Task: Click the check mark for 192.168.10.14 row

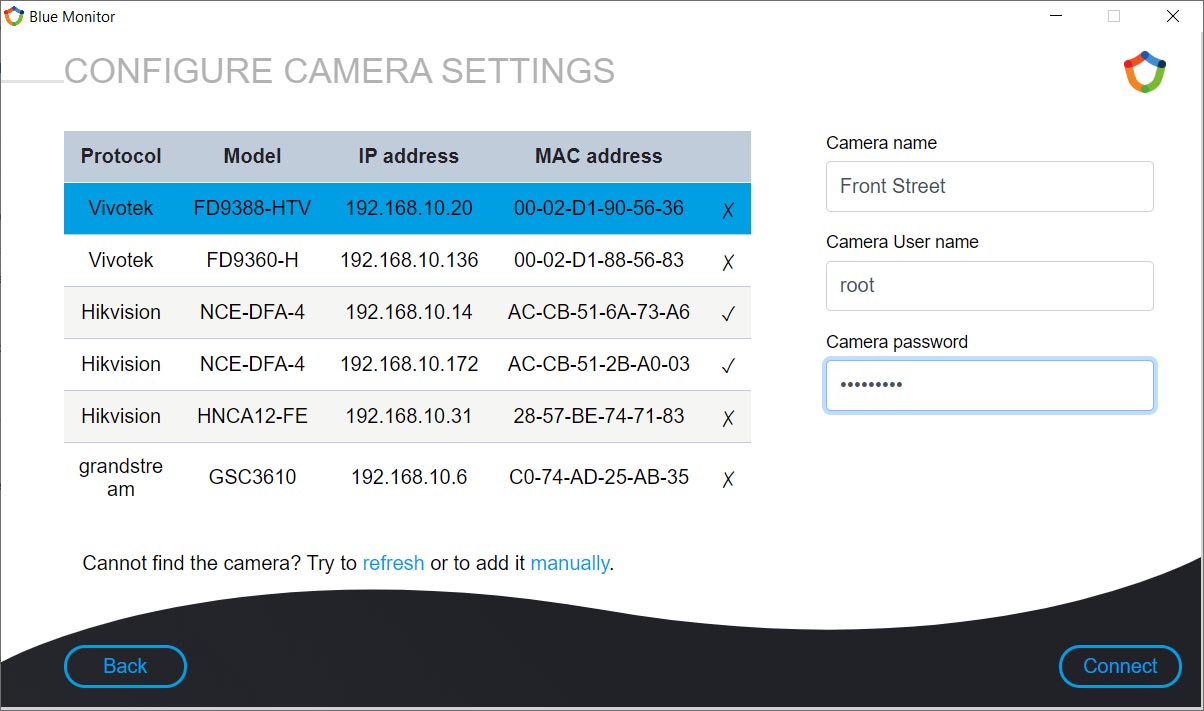Action: (x=728, y=313)
